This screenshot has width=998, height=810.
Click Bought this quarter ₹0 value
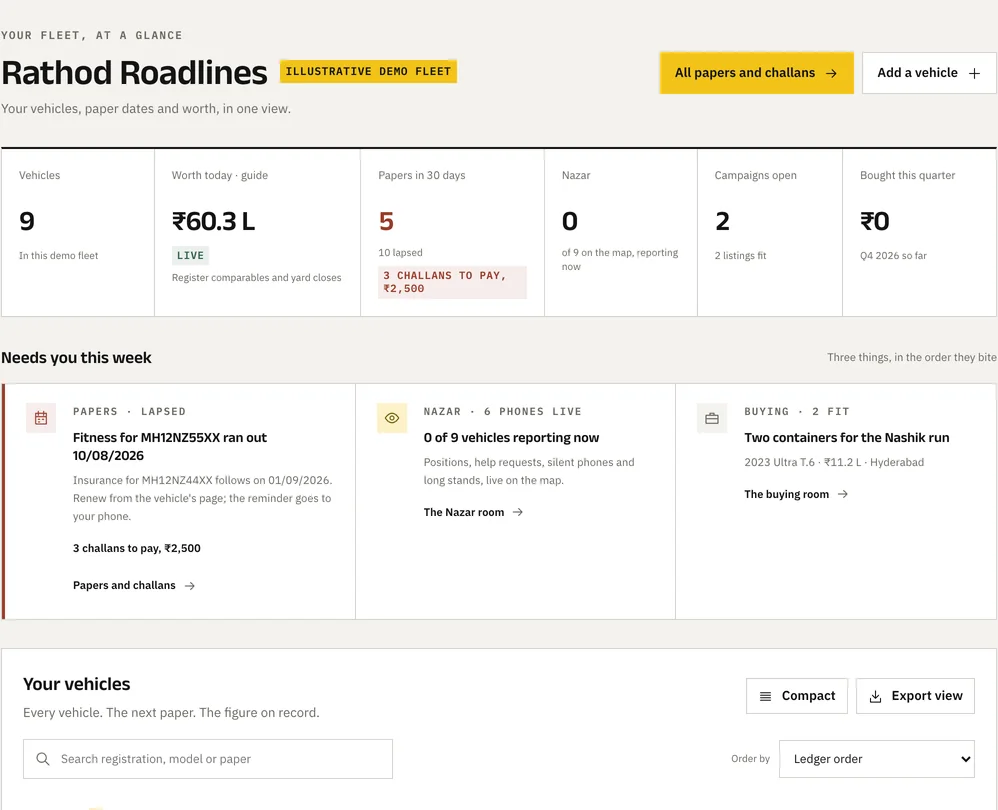click(875, 221)
